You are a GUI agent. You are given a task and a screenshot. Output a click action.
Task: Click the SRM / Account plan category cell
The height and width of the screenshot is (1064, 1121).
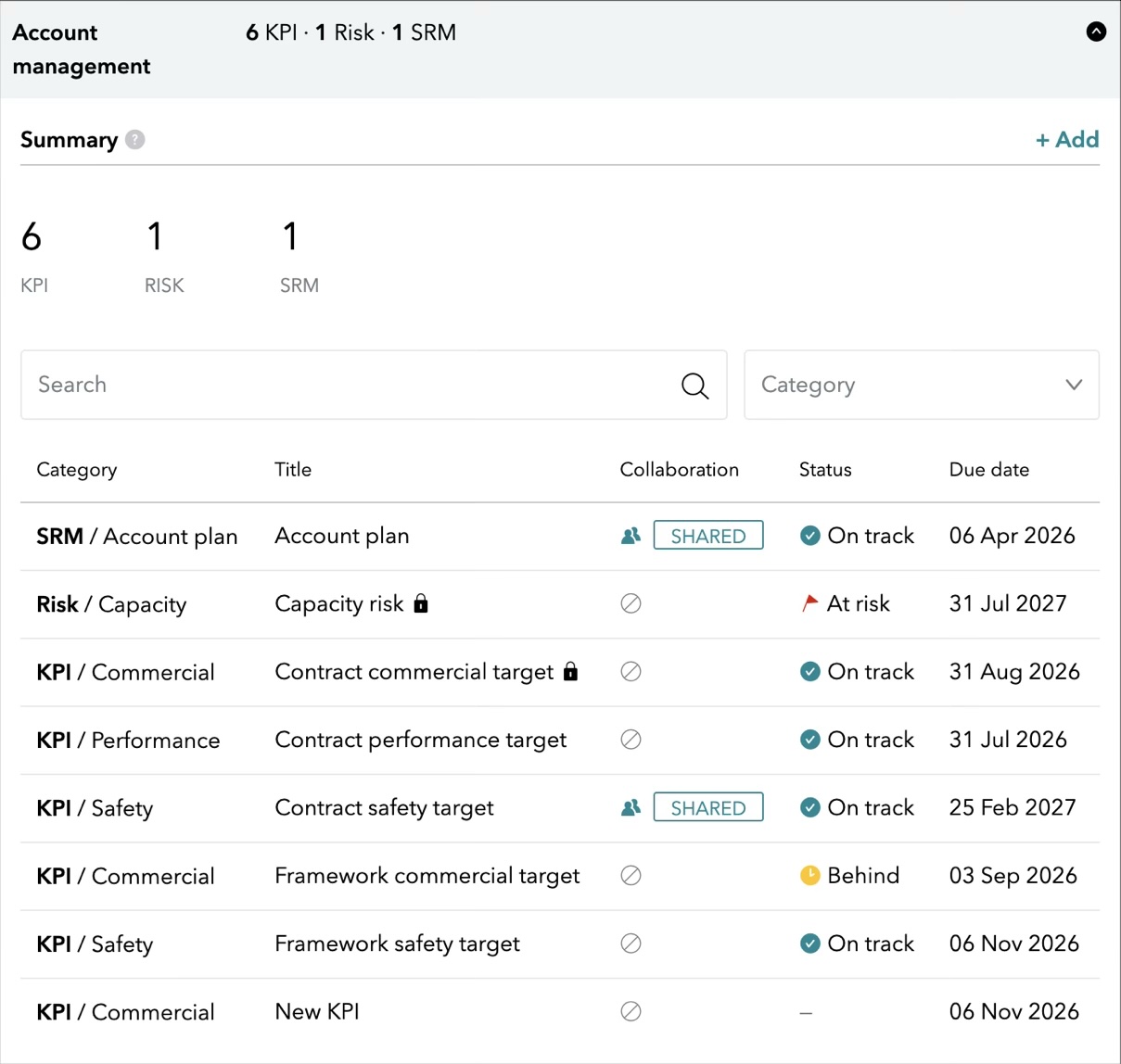tap(137, 536)
